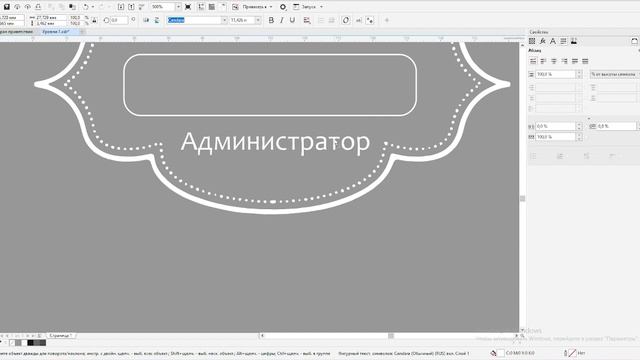Viewport: 640px width, 360px height.
Task: Switch to the 'Уровни 1.cdr' document tab
Action: (x=56, y=31)
